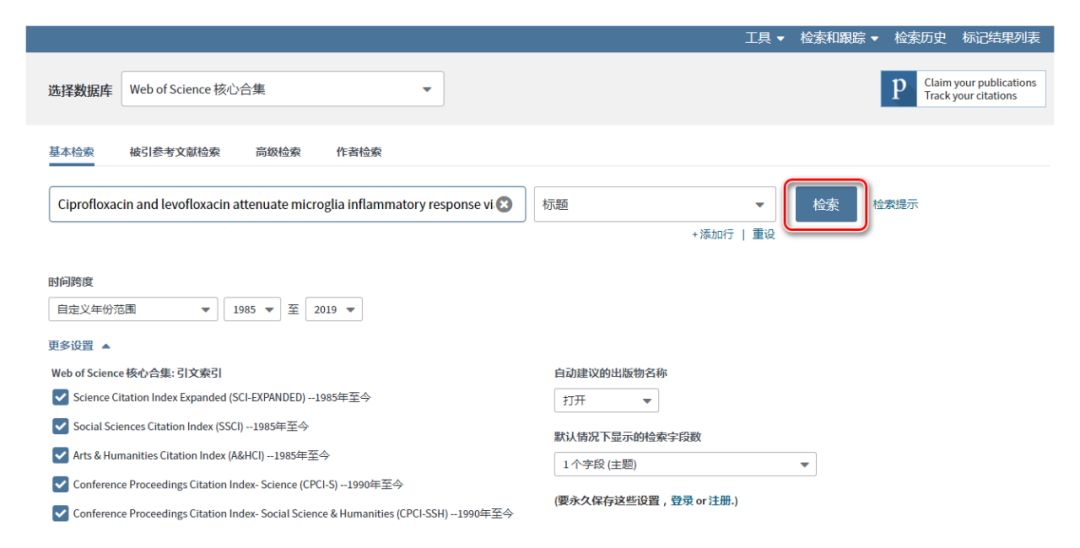The height and width of the screenshot is (548, 1080).
Task: Open 标记结果列表
Action: (1001, 38)
